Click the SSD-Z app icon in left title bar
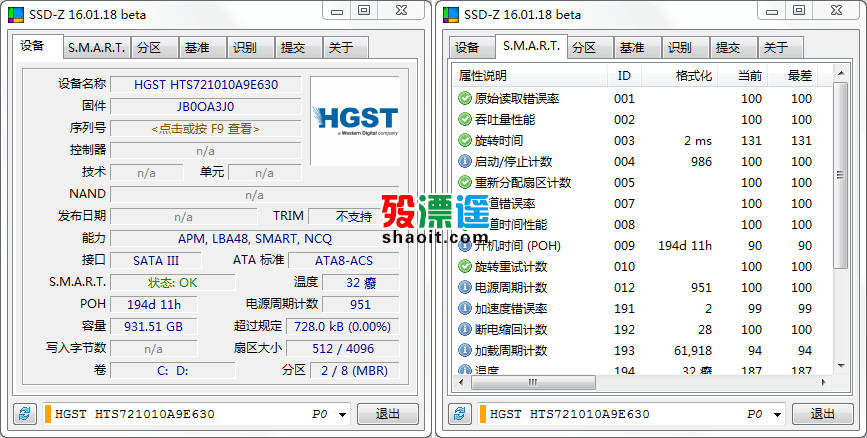Image resolution: width=867 pixels, height=438 pixels. coord(16,14)
